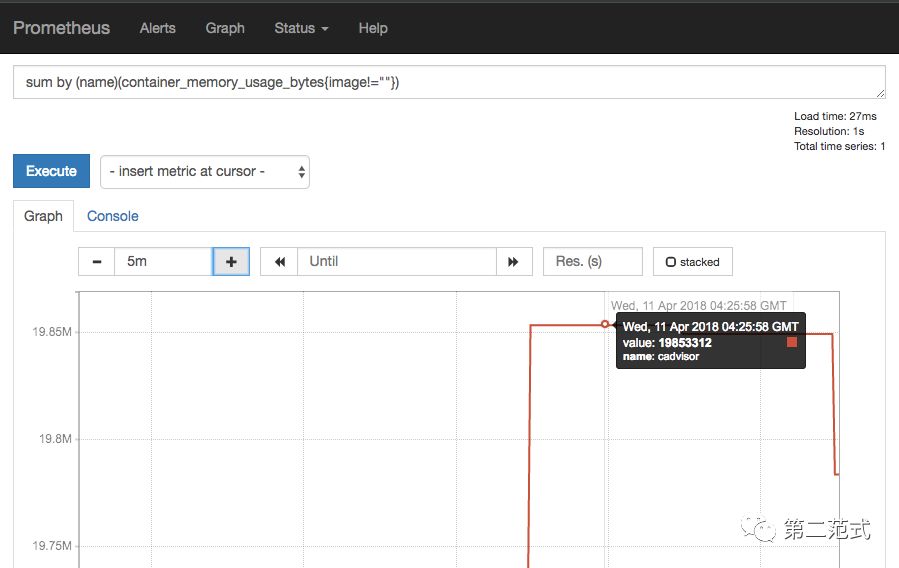The width and height of the screenshot is (899, 568).
Task: Click the 'Load time: 27ms' text
Action: pyautogui.click(x=835, y=116)
